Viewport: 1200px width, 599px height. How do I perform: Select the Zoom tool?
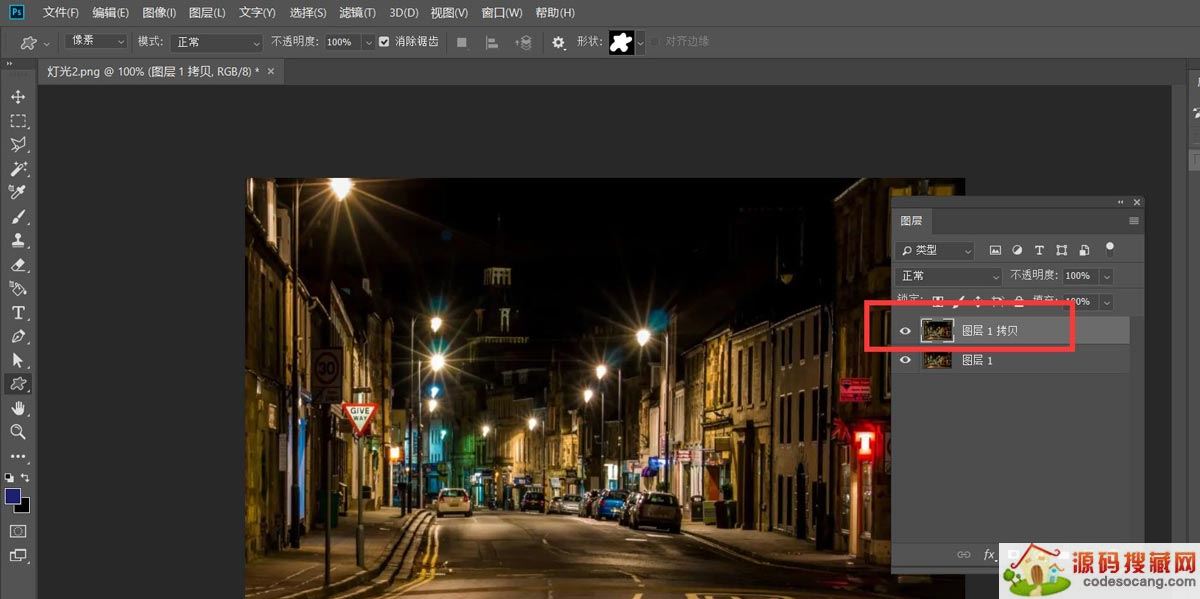[18, 432]
